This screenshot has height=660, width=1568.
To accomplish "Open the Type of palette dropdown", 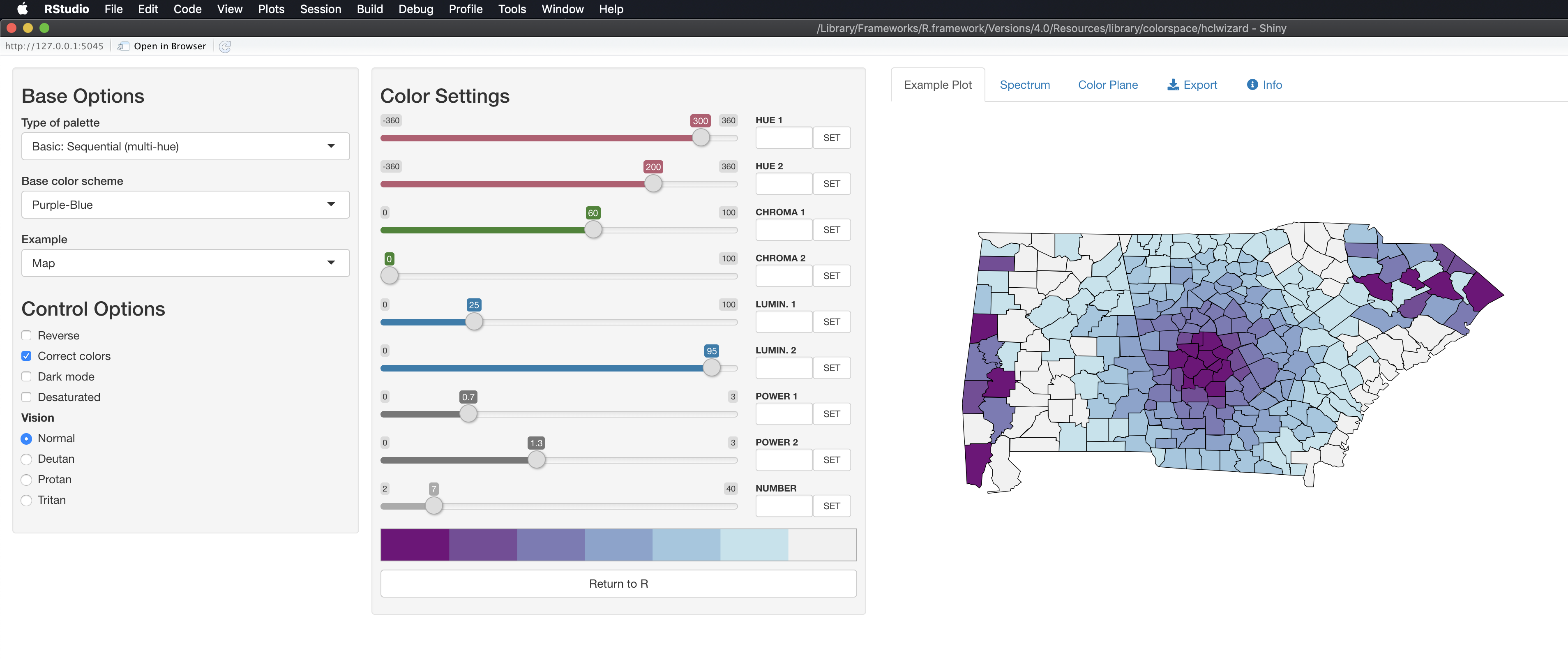I will point(185,146).
